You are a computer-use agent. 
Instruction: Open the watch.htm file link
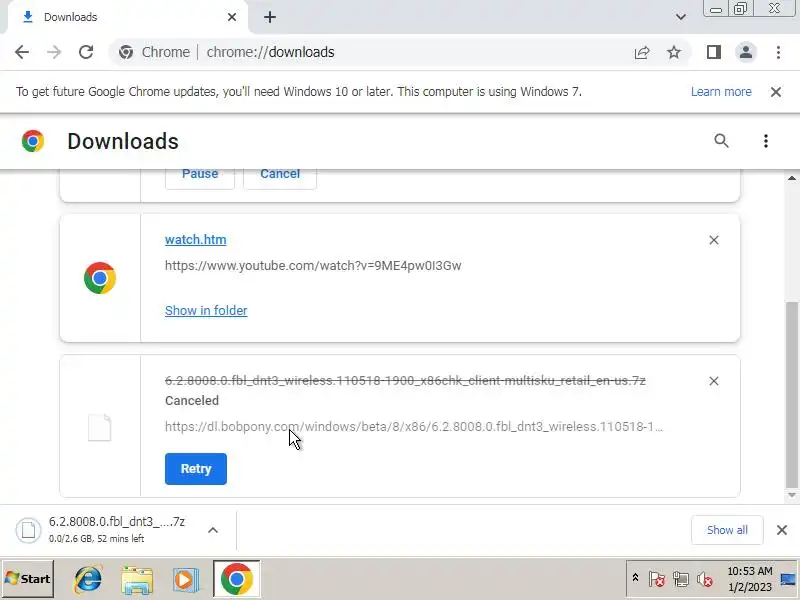[x=195, y=240]
